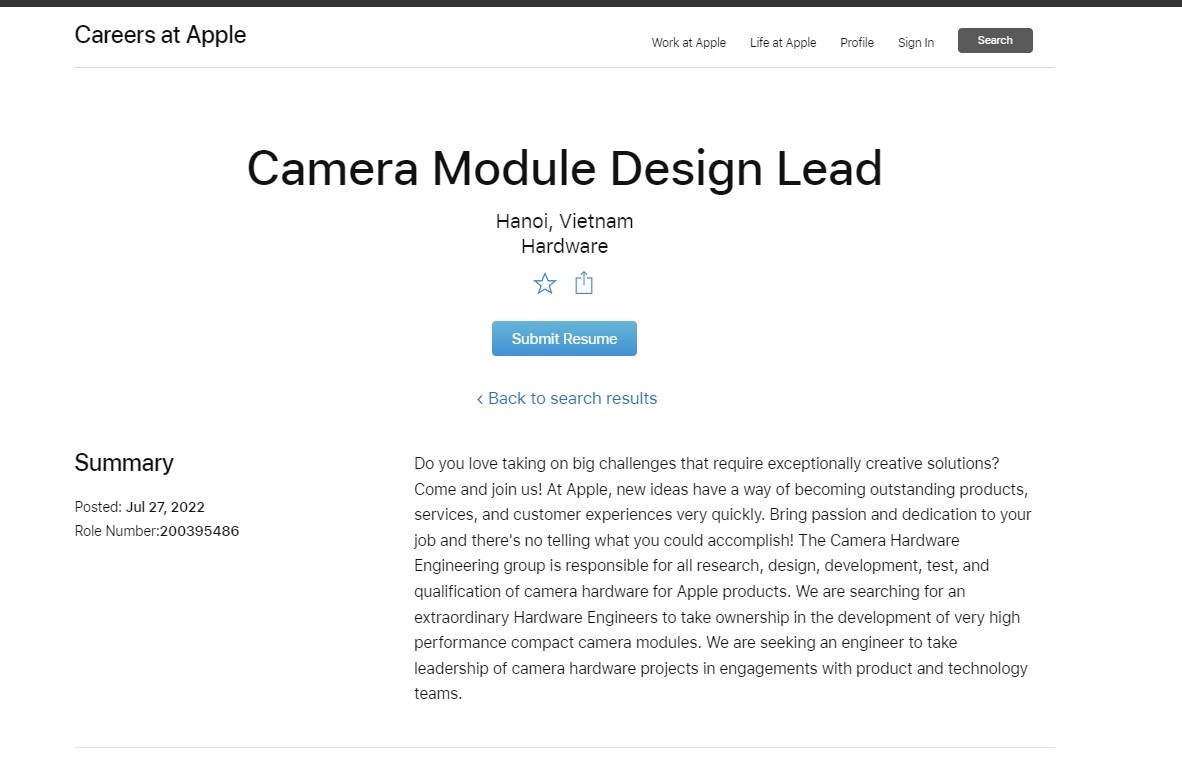Select the posted date Jul 27, 2022
The image size is (1182, 761).
pyautogui.click(x=165, y=507)
